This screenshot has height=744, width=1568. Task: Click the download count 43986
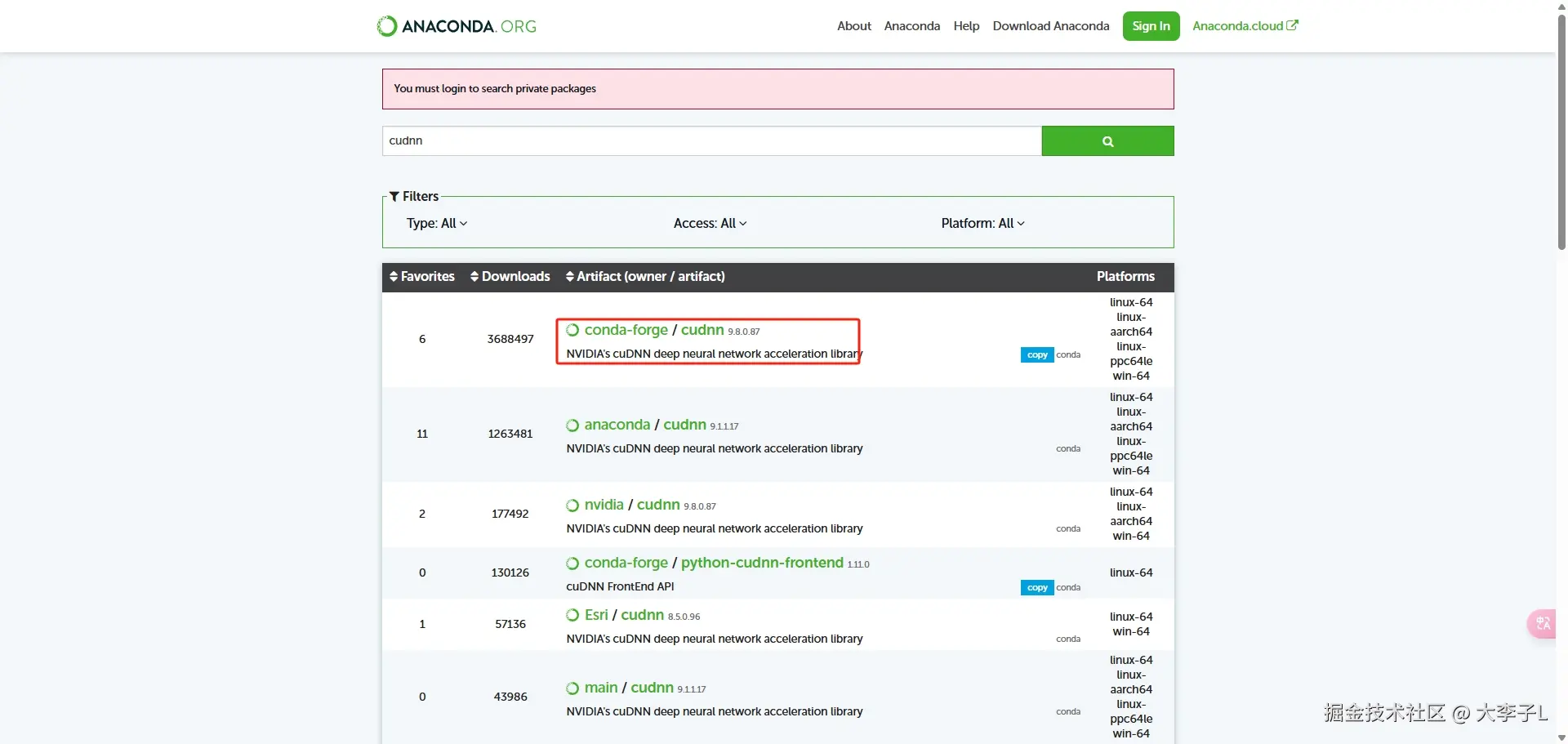point(510,697)
